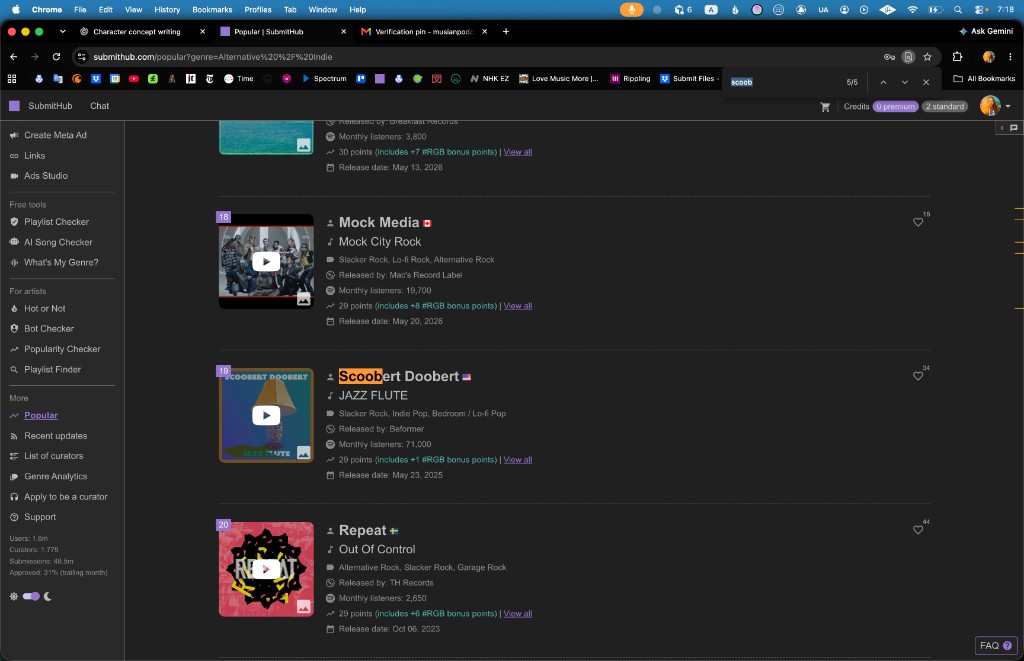Open Playlist Finder tool
The width and height of the screenshot is (1024, 661).
[52, 369]
